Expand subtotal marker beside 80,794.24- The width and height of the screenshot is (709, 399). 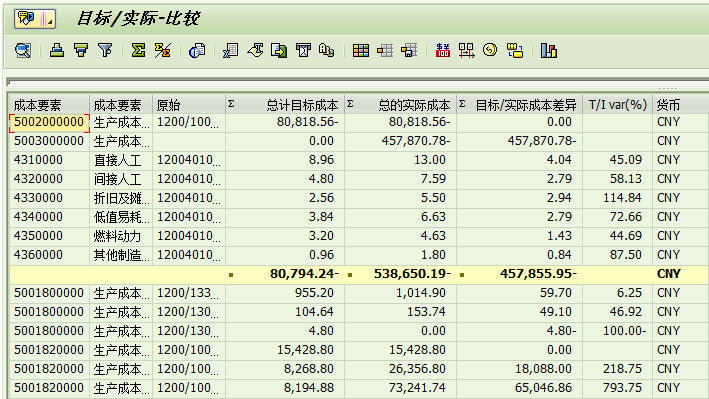231,275
